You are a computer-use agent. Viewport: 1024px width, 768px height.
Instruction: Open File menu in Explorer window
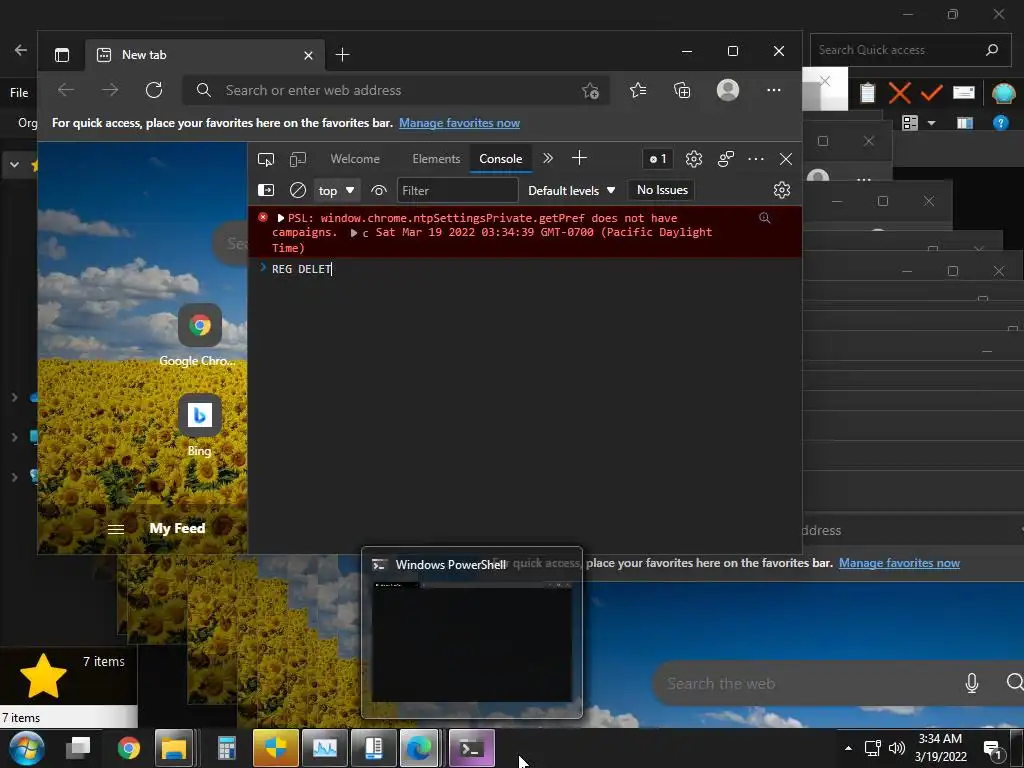(19, 93)
